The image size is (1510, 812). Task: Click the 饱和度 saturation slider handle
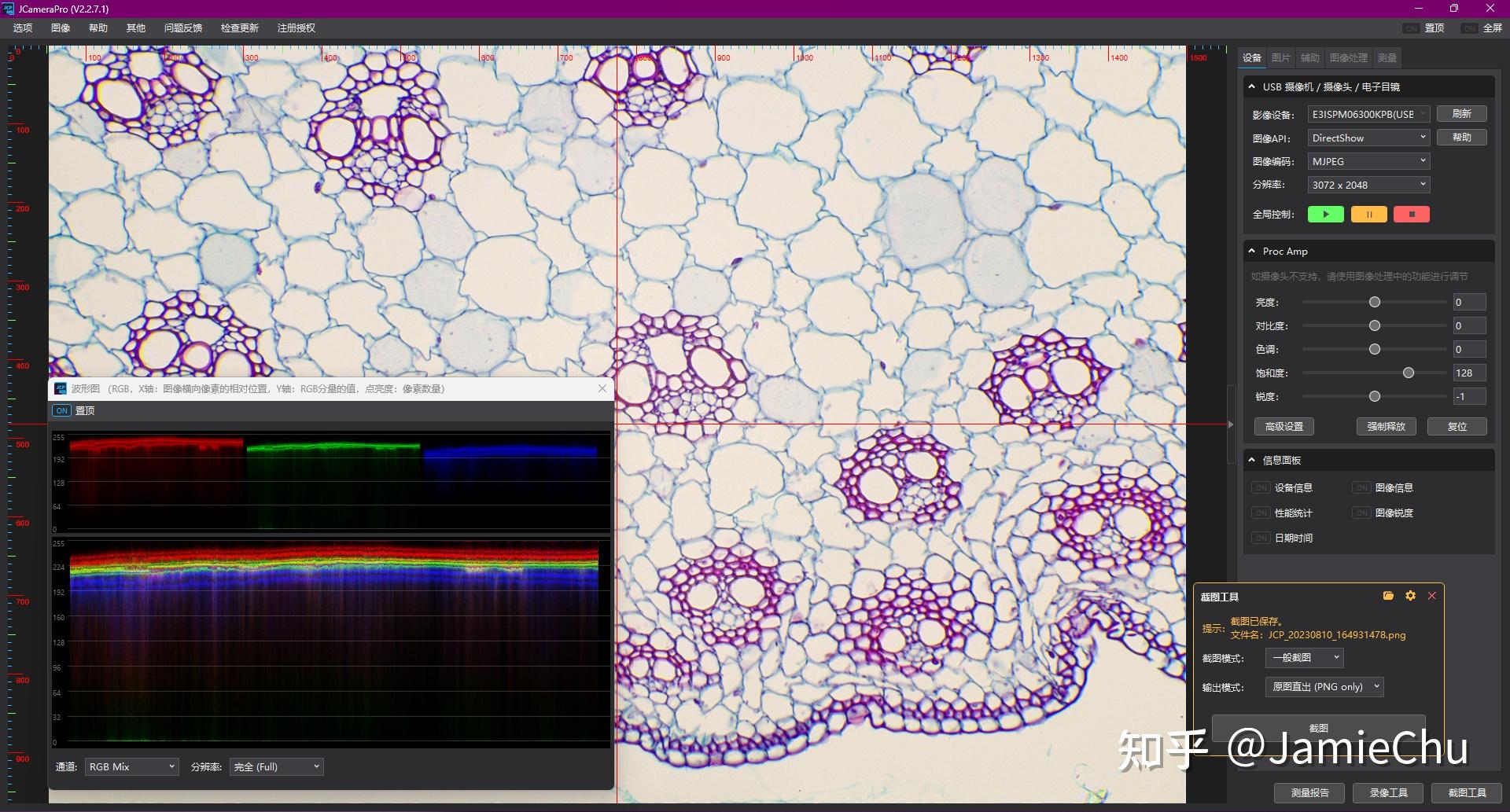point(1409,373)
